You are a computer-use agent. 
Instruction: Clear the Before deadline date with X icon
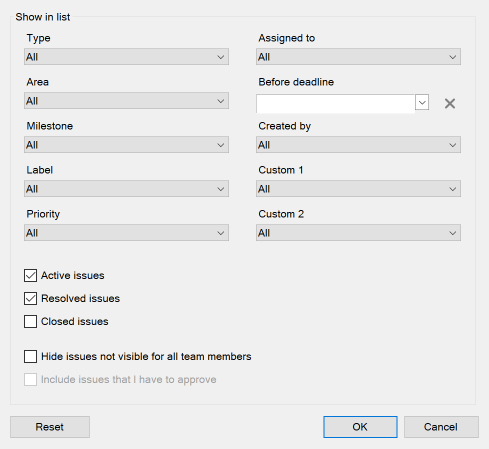click(450, 103)
